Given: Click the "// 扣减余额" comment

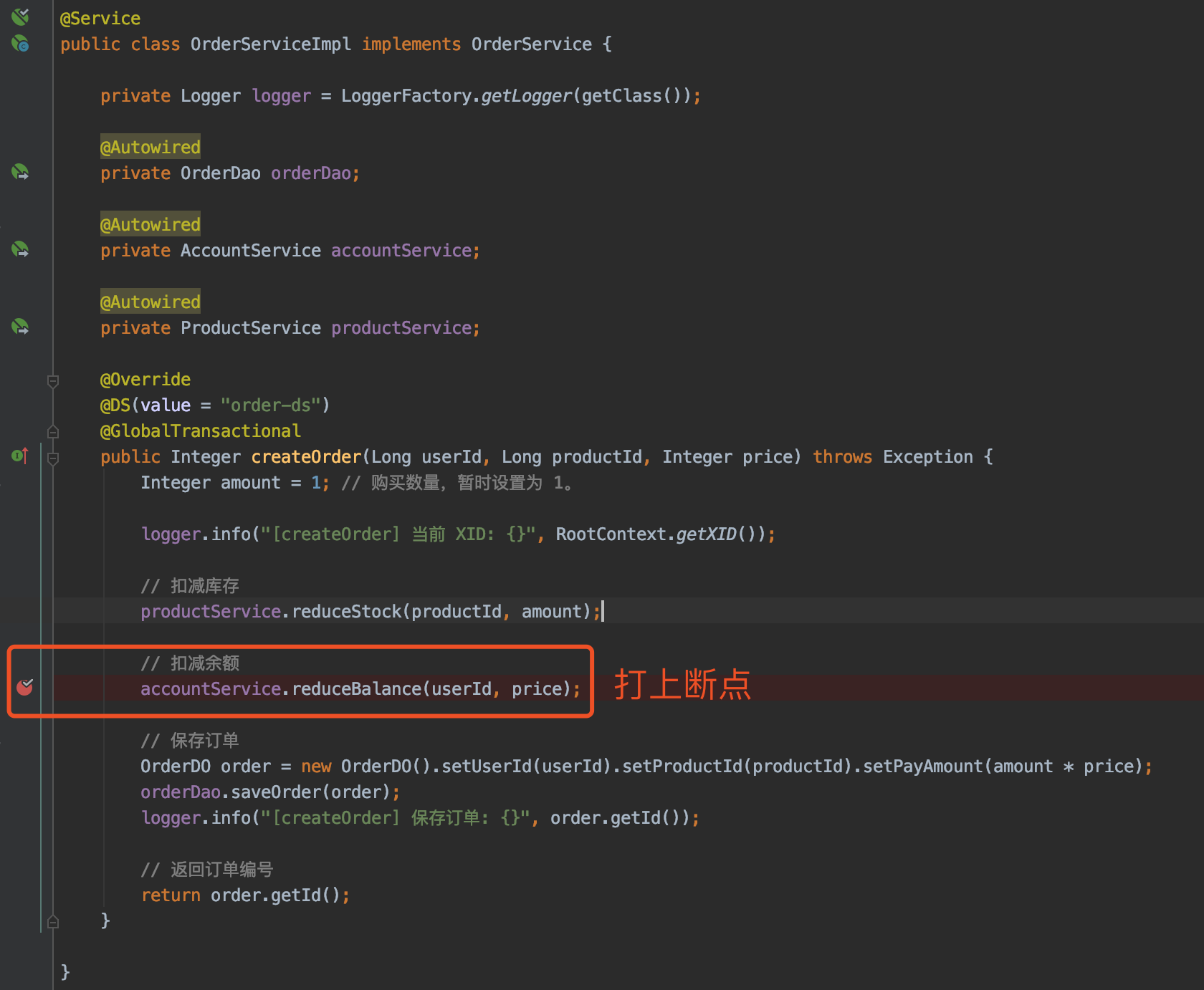Looking at the screenshot, I should click(190, 663).
